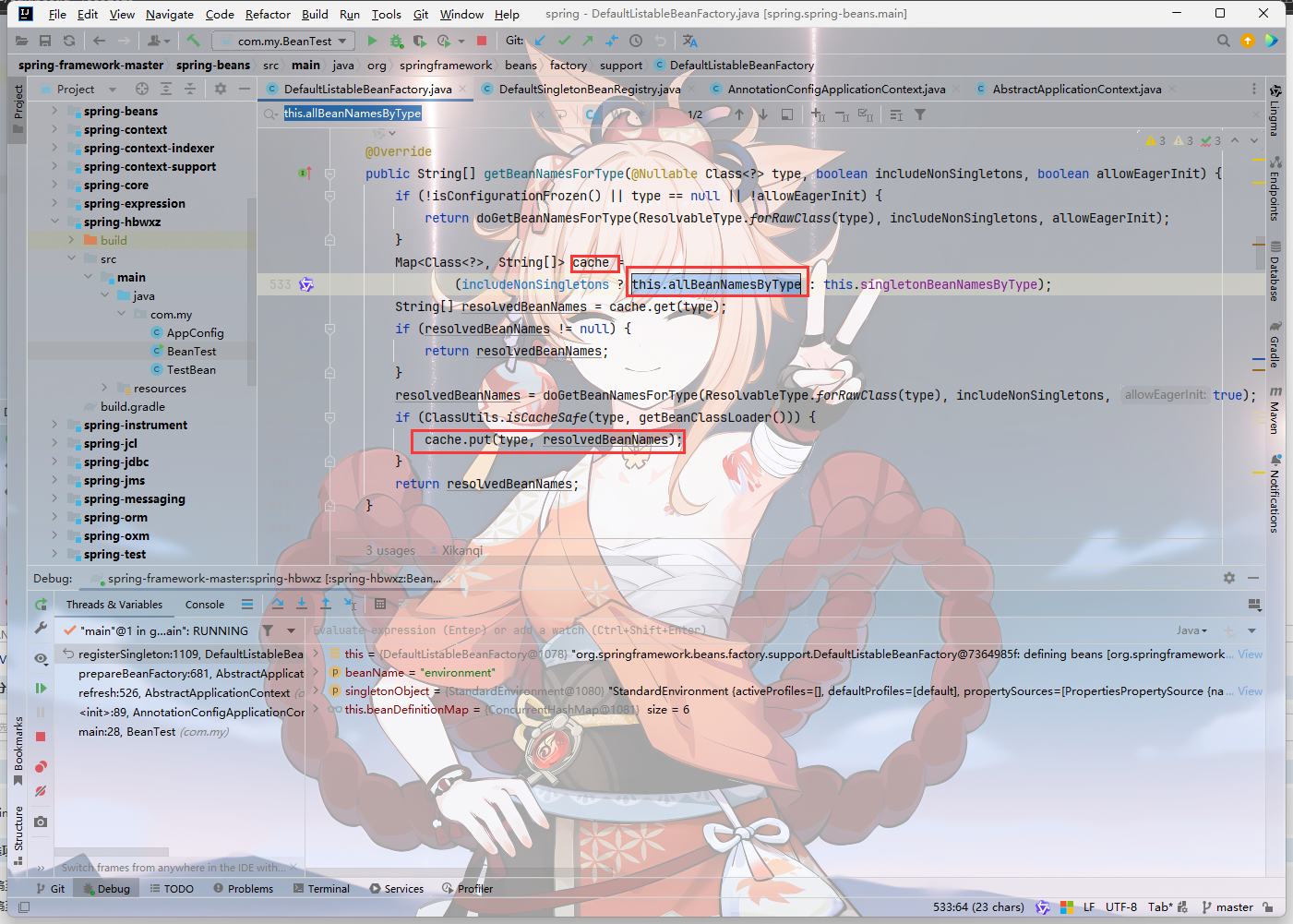Open run configuration dropdown com.my.BeanTest
Image resolution: width=1293 pixels, height=924 pixels.
coord(283,41)
